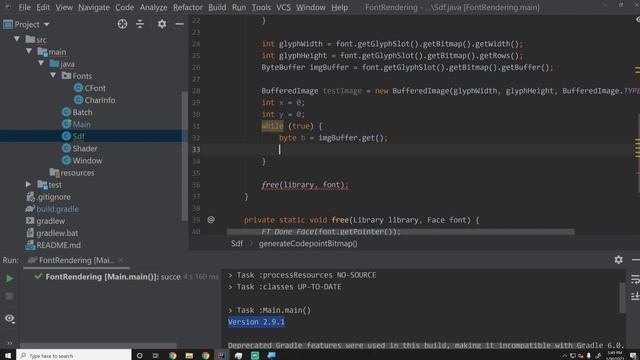Open gradlew.bat file
The image size is (640, 360).
[57, 233]
